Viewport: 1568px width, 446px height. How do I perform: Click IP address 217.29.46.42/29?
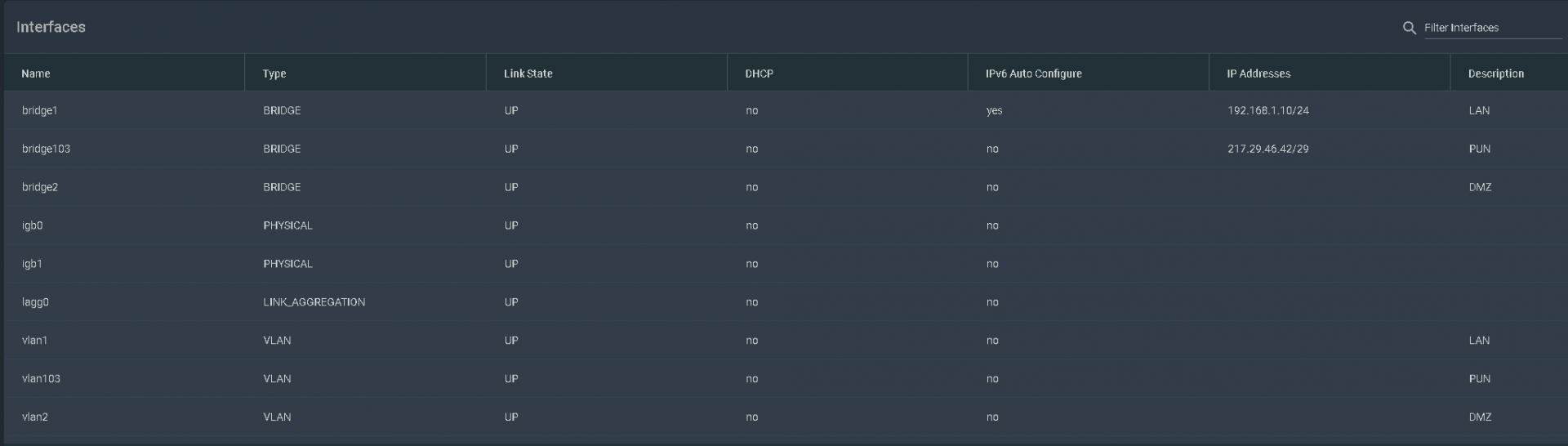1268,149
